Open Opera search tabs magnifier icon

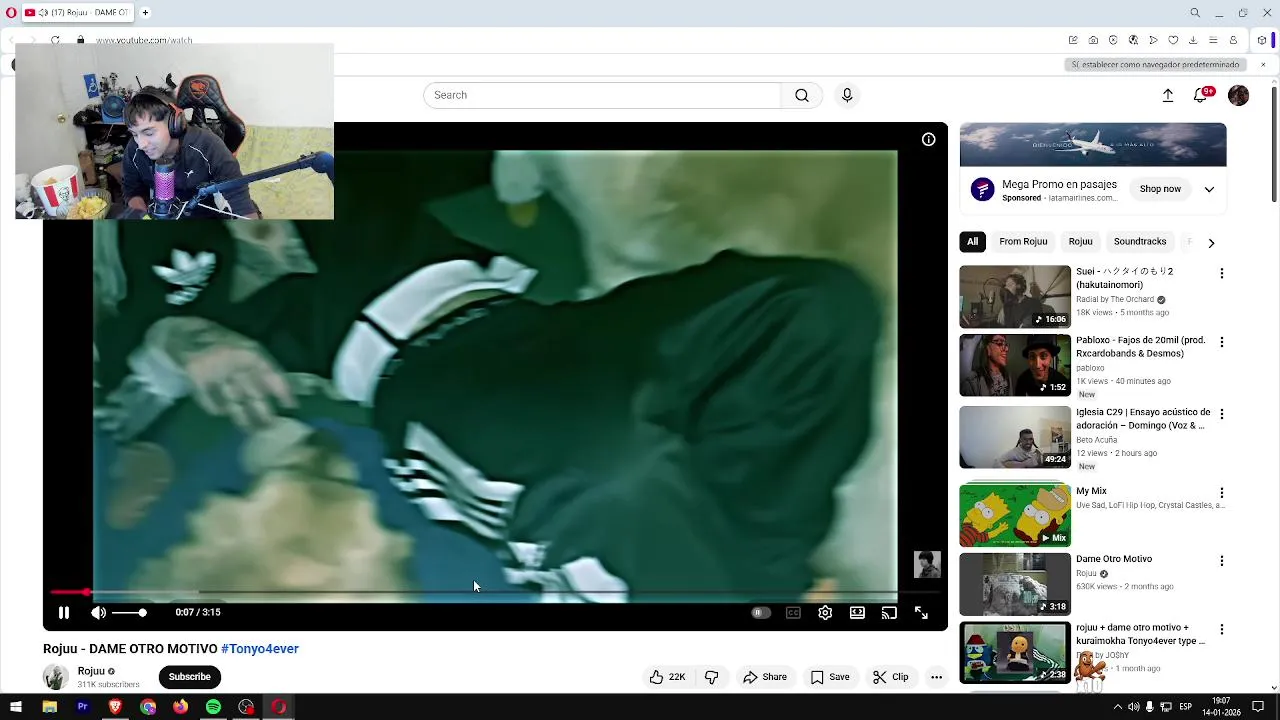pos(1195,13)
